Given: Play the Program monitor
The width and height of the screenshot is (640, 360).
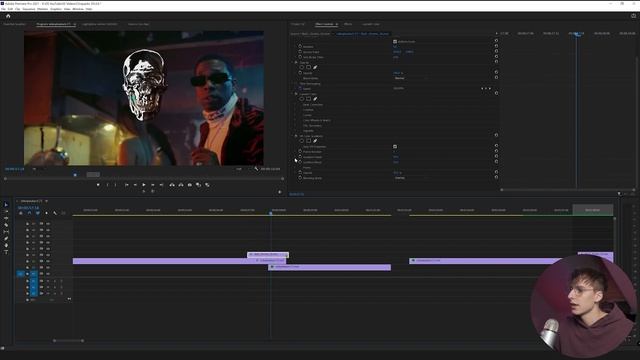Looking at the screenshot, I should click(x=144, y=185).
